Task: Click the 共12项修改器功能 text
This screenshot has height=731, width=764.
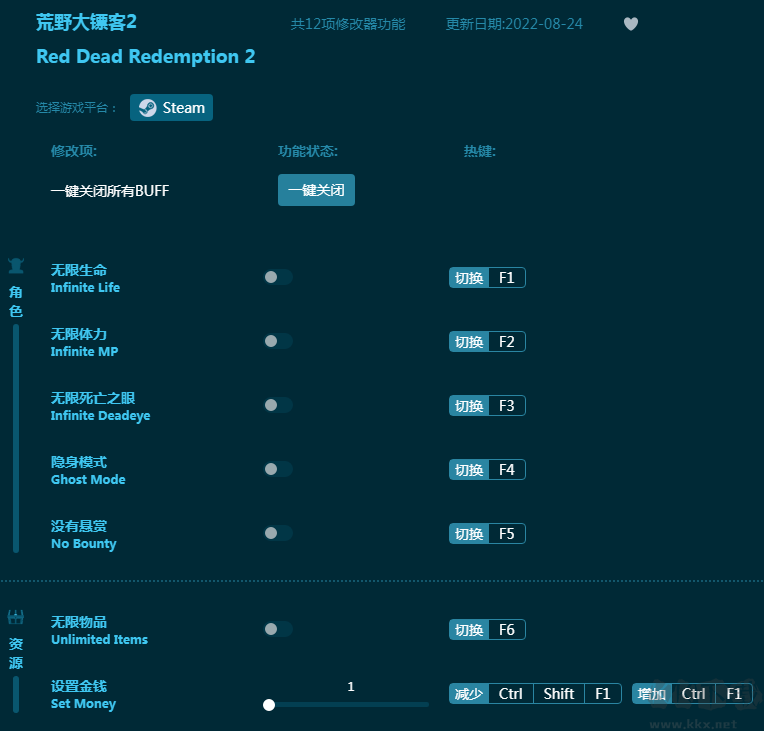Action: (x=348, y=24)
